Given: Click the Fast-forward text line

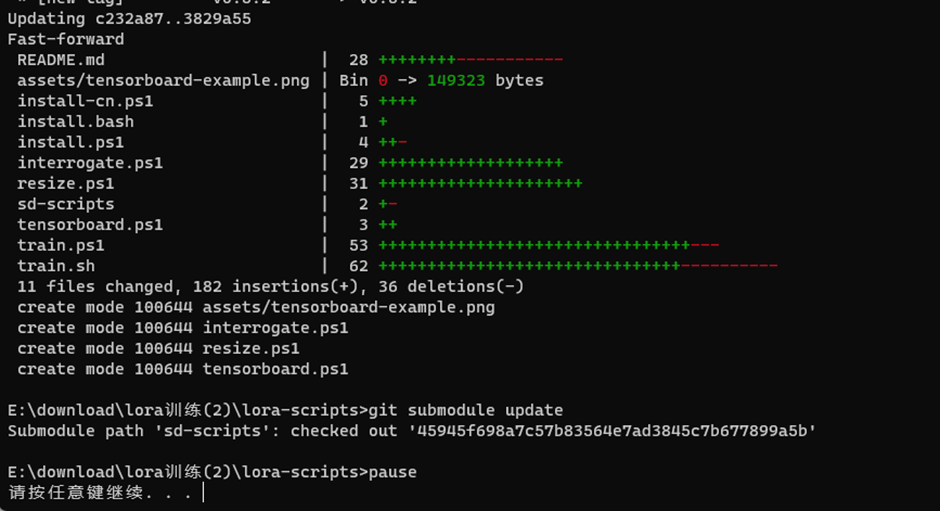Looking at the screenshot, I should tap(65, 40).
